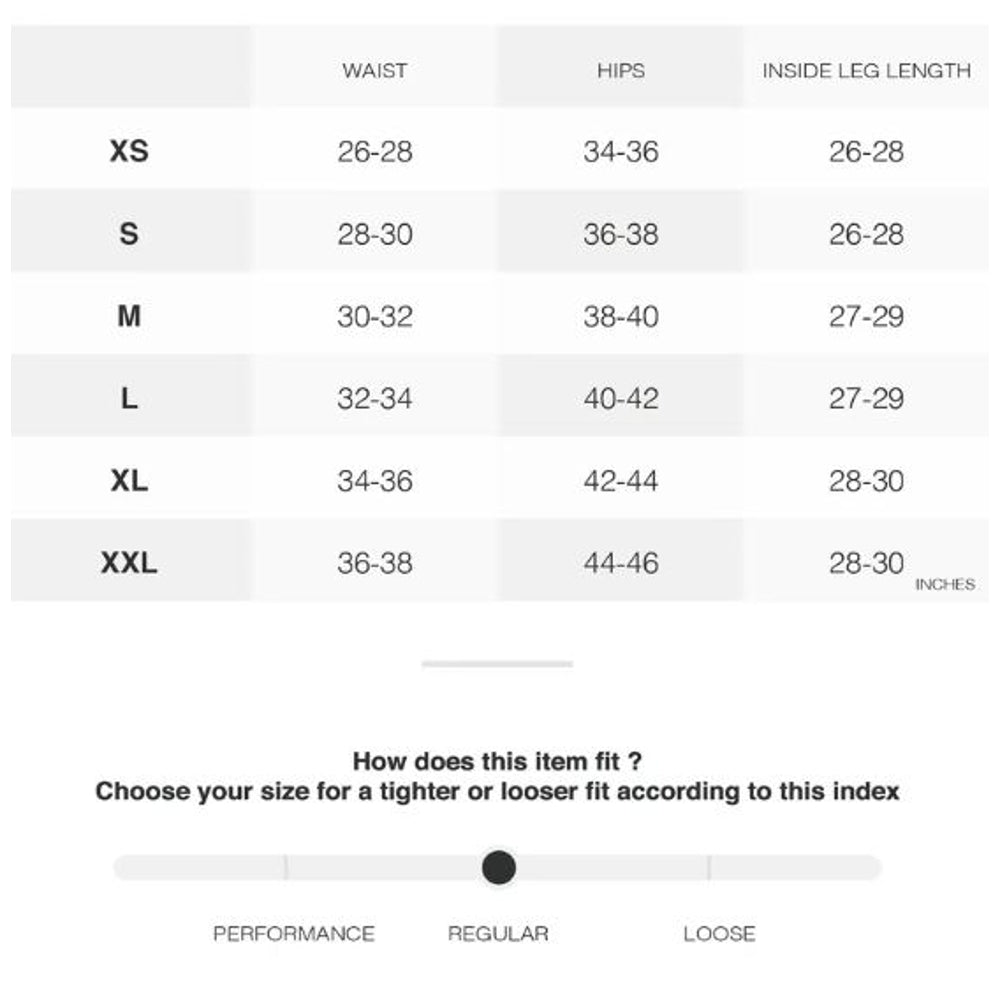The width and height of the screenshot is (1000, 1000).
Task: Select the PERFORMANCE fit label
Action: pyautogui.click(x=294, y=934)
